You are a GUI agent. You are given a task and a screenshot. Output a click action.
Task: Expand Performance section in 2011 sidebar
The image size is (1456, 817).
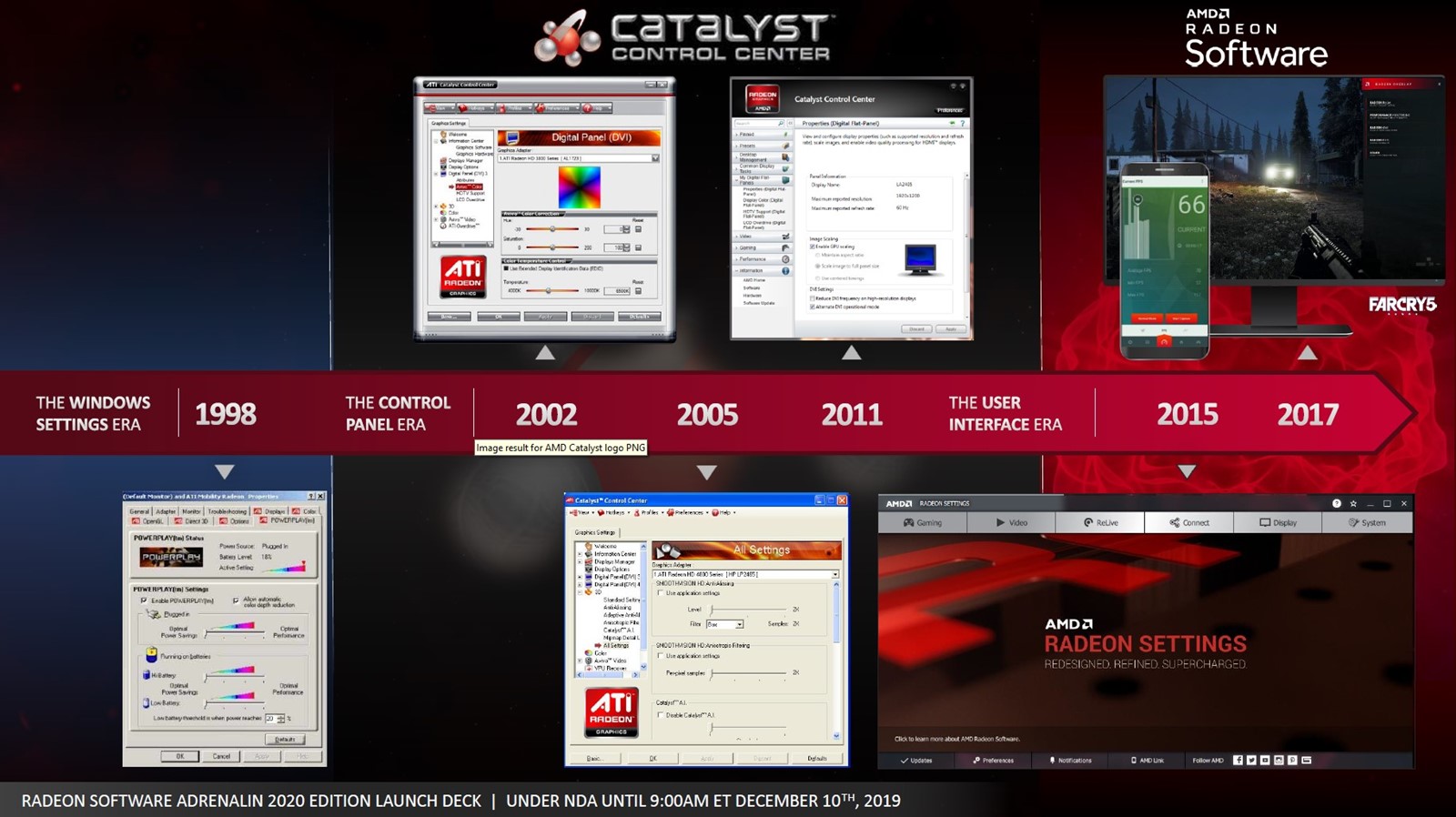point(761,259)
